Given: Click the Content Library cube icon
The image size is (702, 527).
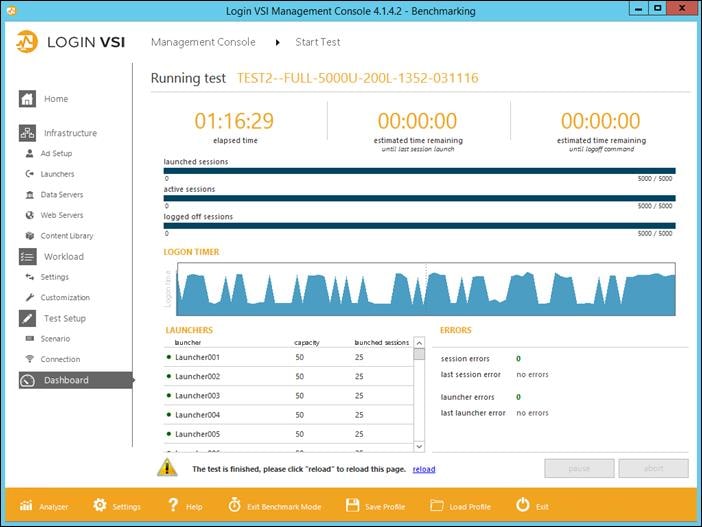Looking at the screenshot, I should pyautogui.click(x=30, y=236).
